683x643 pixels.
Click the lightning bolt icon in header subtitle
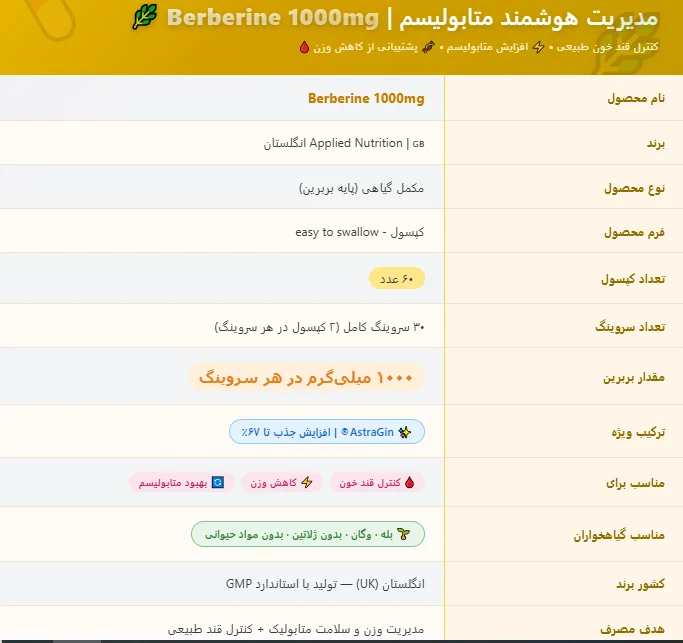coord(539,47)
